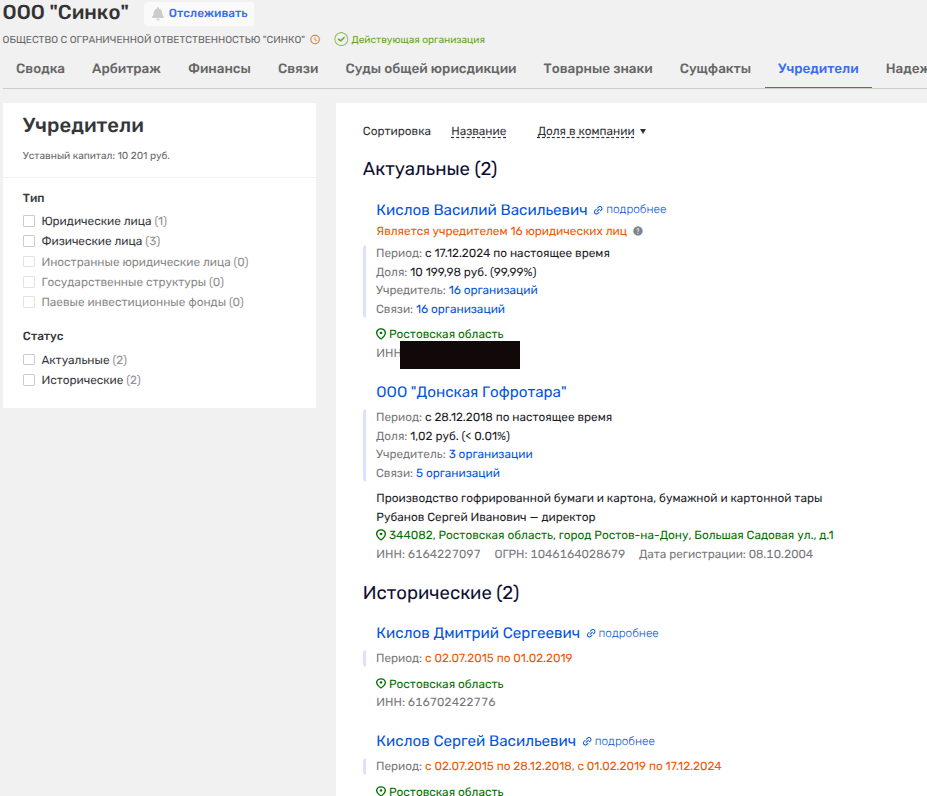Click the link icon next to Кислов Василий Васильевич

click(x=598, y=210)
